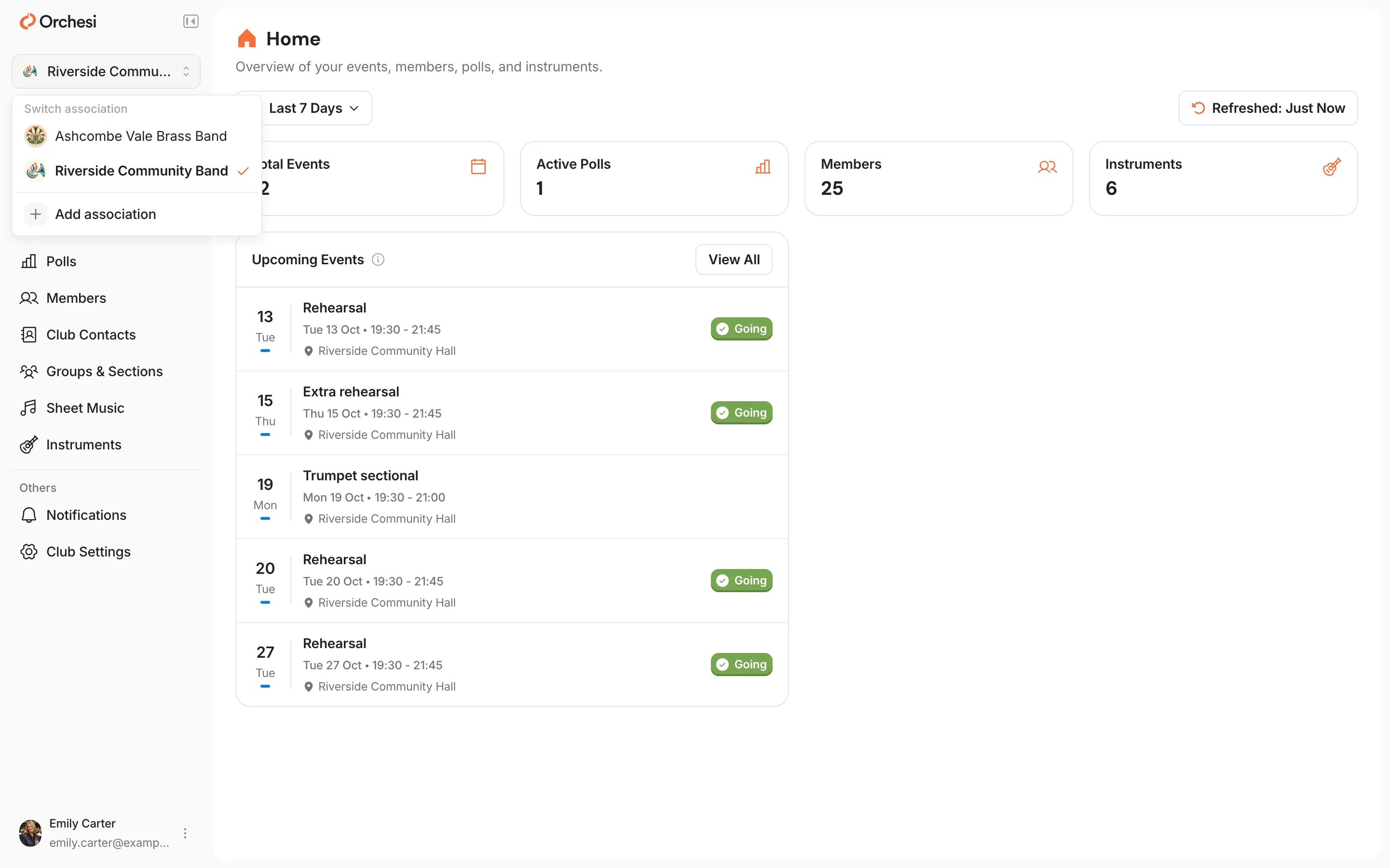
Task: Navigate to Groups & Sections
Action: point(106,371)
